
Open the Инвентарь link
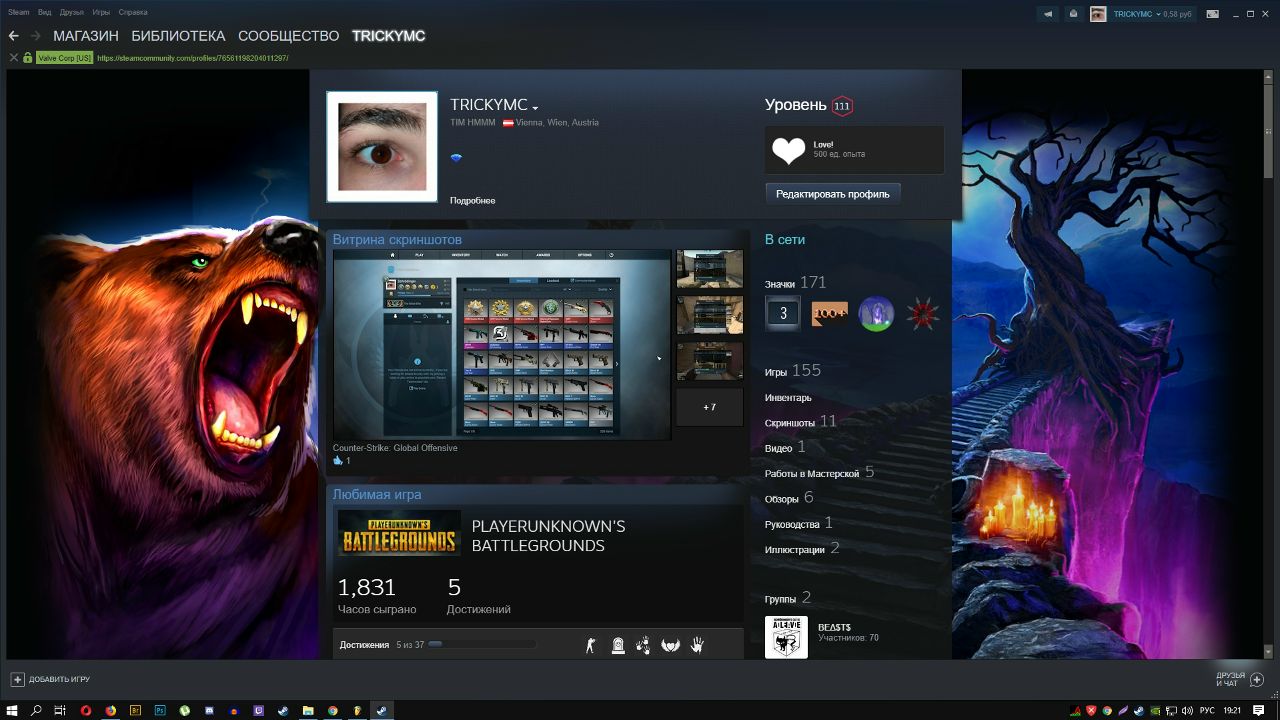coord(788,398)
